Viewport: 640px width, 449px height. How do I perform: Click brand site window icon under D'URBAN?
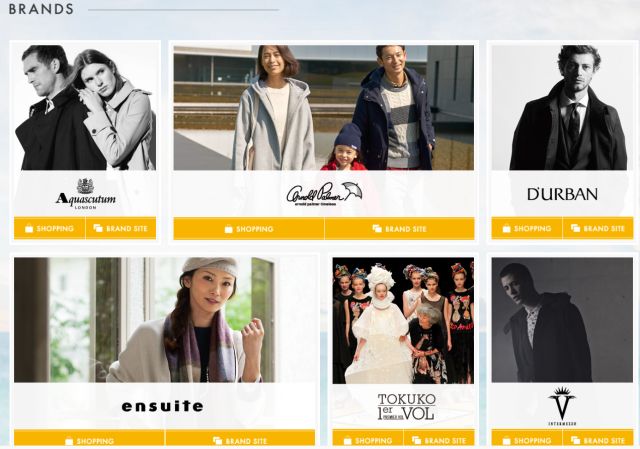[575, 228]
